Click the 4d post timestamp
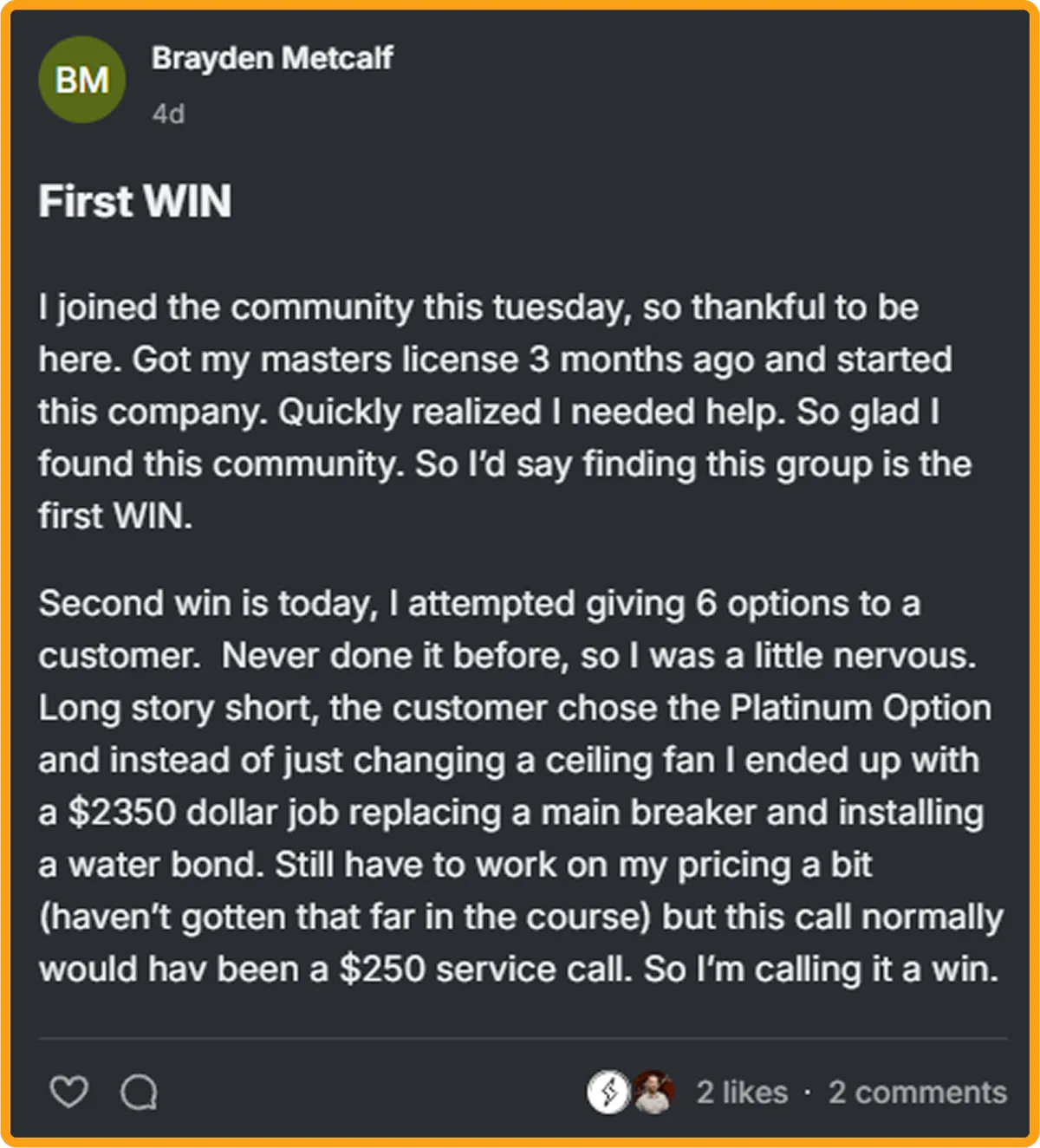Viewport: 1040px width, 1148px height. tap(168, 114)
